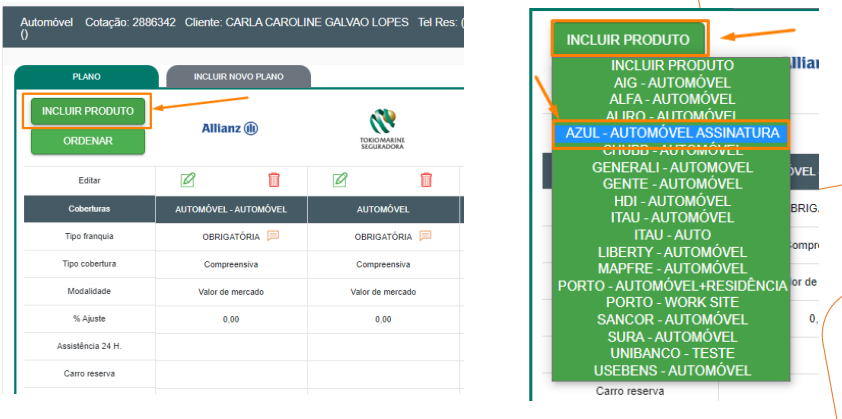The height and width of the screenshot is (419, 842).
Task: Open the INCLUIR NOVO PLANO tab
Action: pyautogui.click(x=238, y=77)
